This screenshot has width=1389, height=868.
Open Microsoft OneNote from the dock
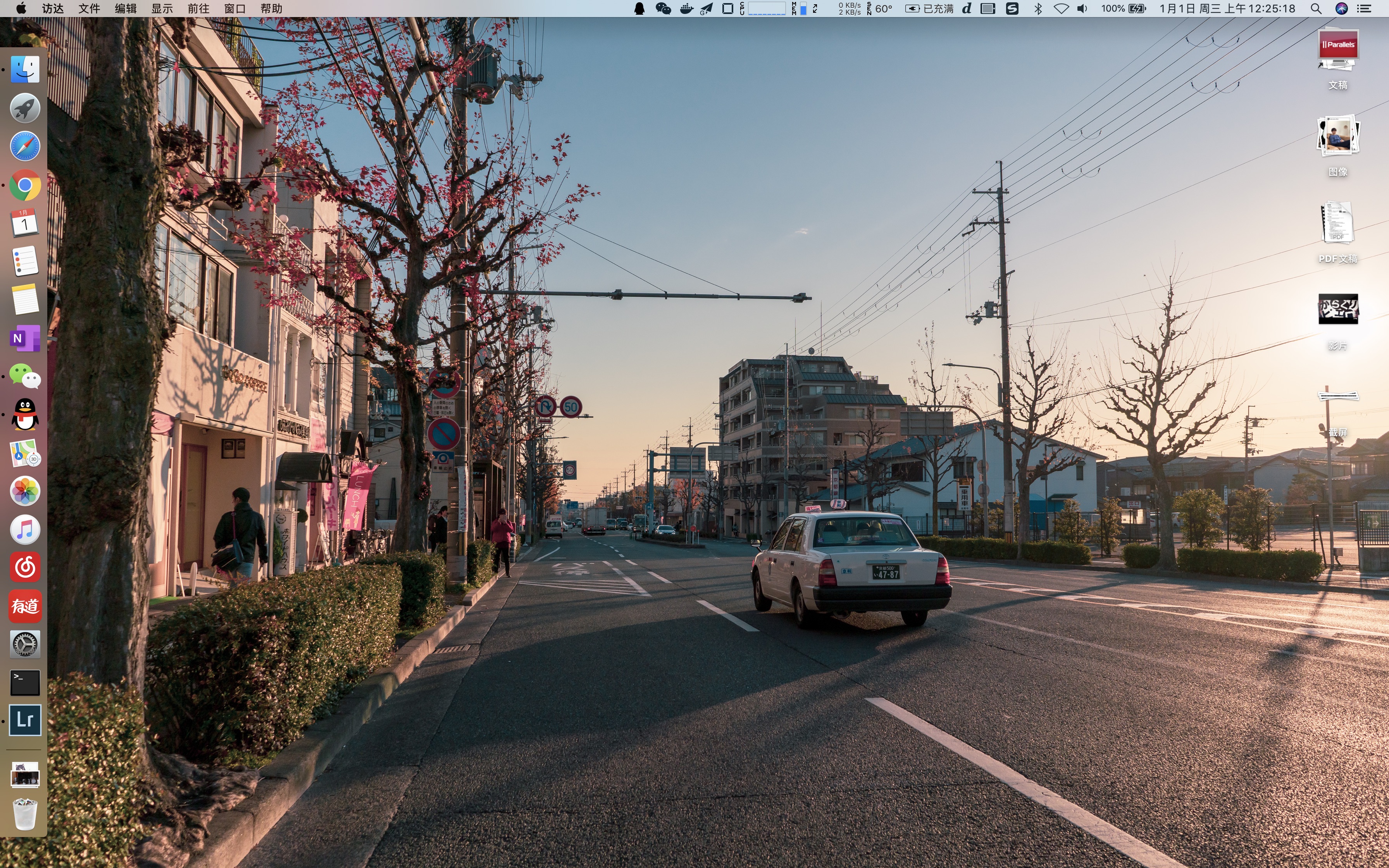(25, 338)
